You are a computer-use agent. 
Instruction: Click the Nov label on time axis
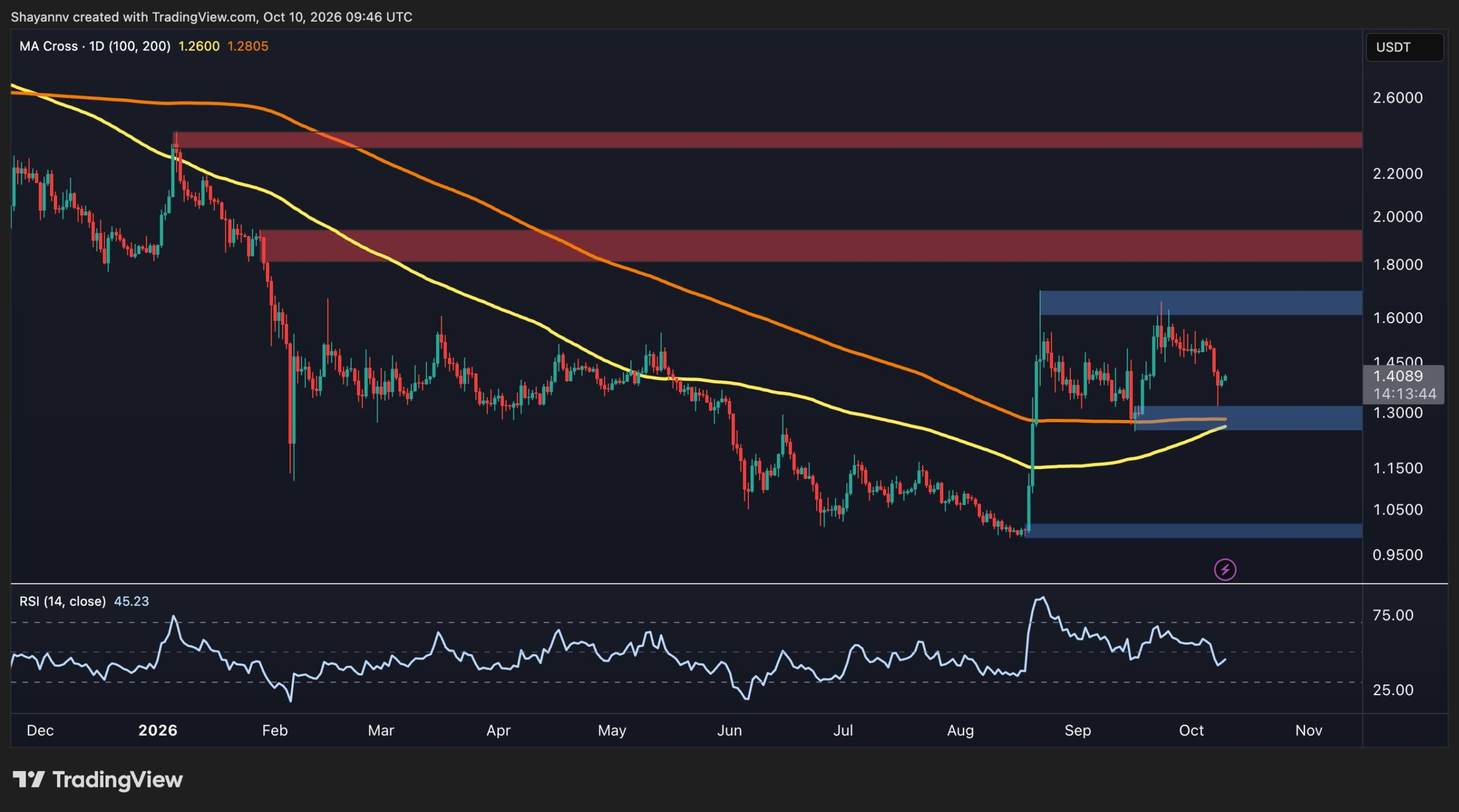1309,731
